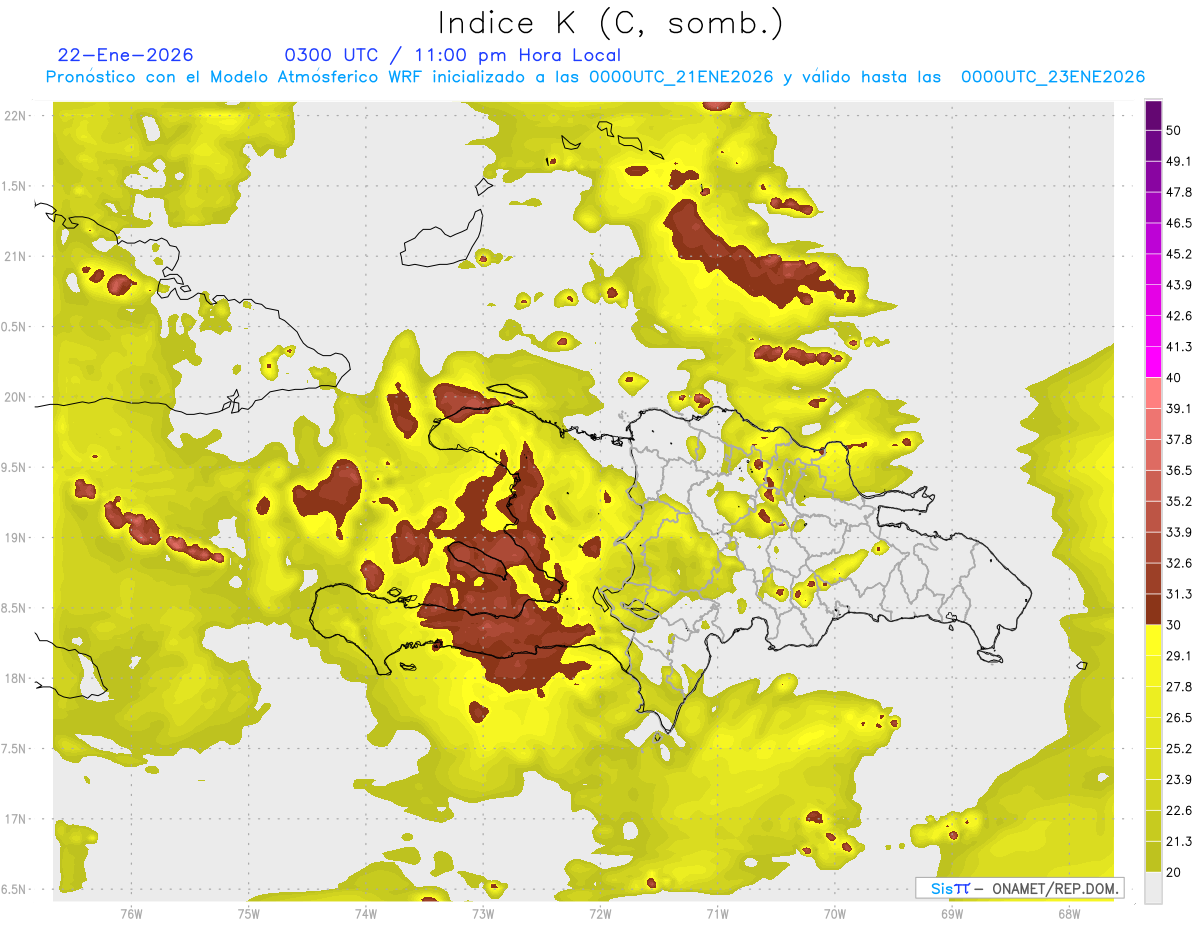Select color scale value "26.5"
This screenshot has height=927, width=1200.
(x=1179, y=718)
